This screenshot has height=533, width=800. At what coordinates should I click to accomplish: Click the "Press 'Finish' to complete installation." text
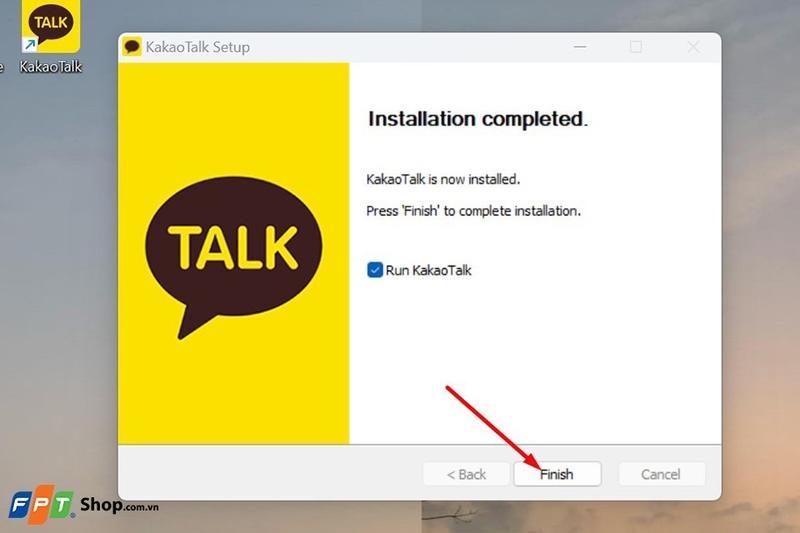(473, 211)
